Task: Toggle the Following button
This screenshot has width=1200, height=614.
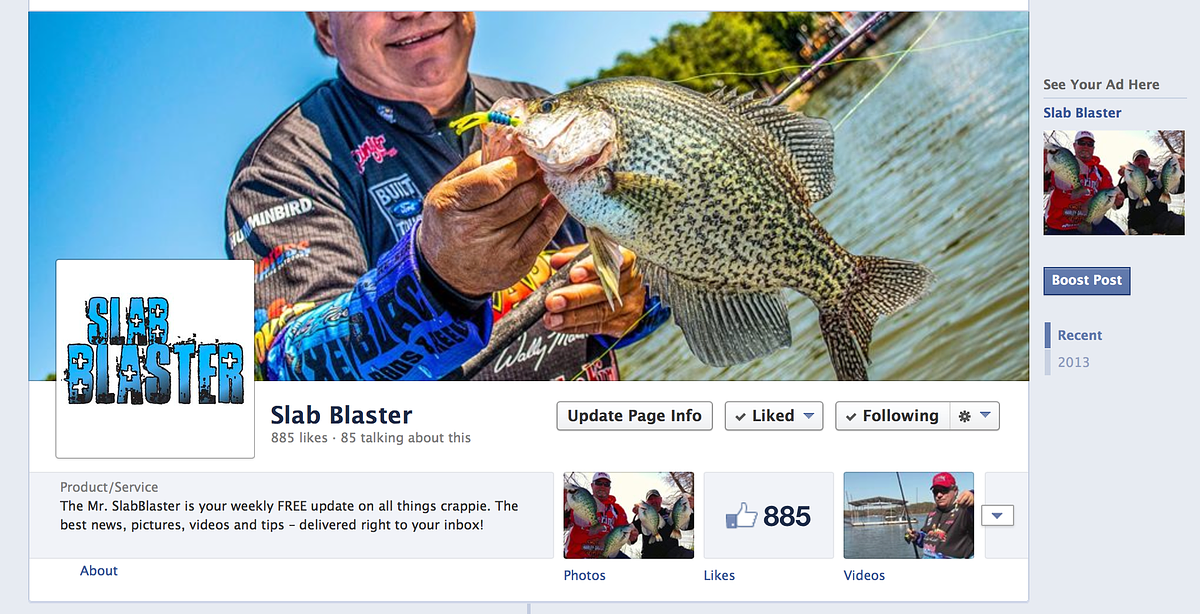Action: tap(891, 416)
